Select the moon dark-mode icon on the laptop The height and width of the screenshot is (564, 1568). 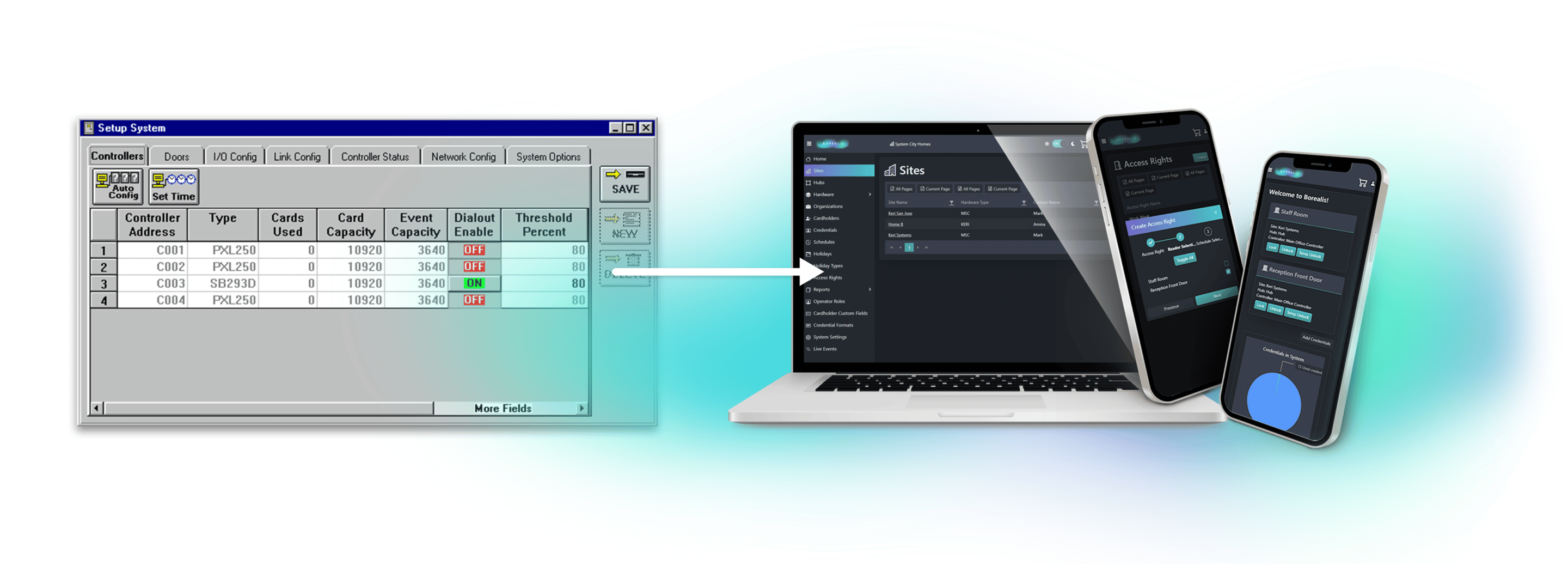(1073, 144)
